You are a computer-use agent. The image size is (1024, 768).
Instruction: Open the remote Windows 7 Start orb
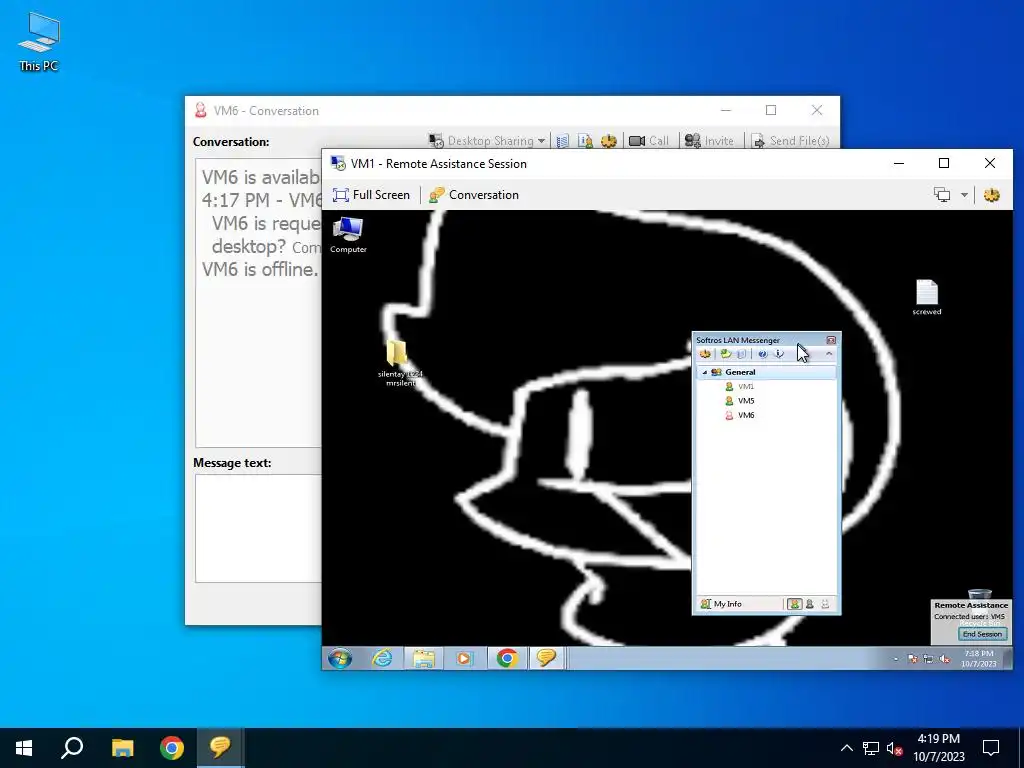pyautogui.click(x=340, y=658)
